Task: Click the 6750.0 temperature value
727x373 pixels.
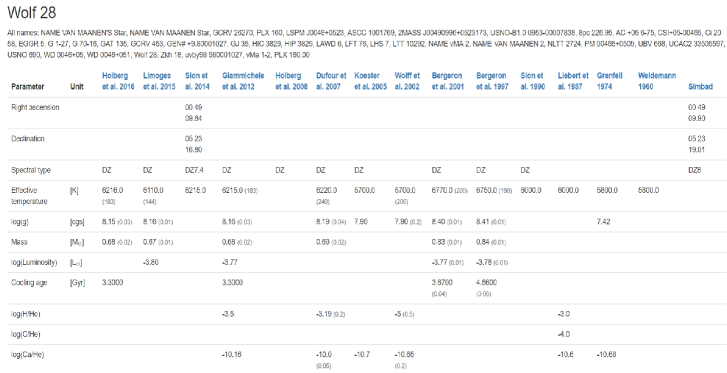Action: click(487, 190)
